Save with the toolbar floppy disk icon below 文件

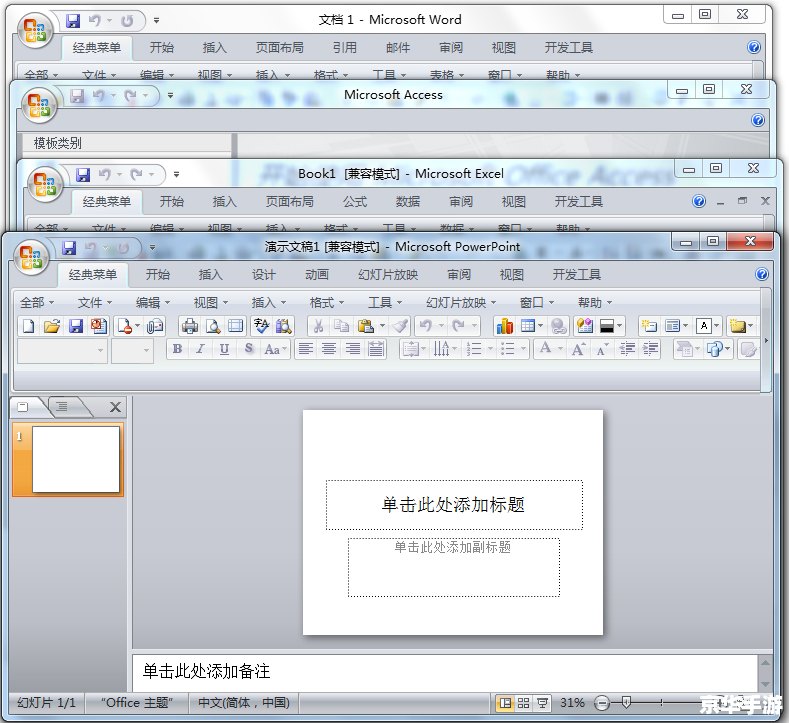[75, 326]
